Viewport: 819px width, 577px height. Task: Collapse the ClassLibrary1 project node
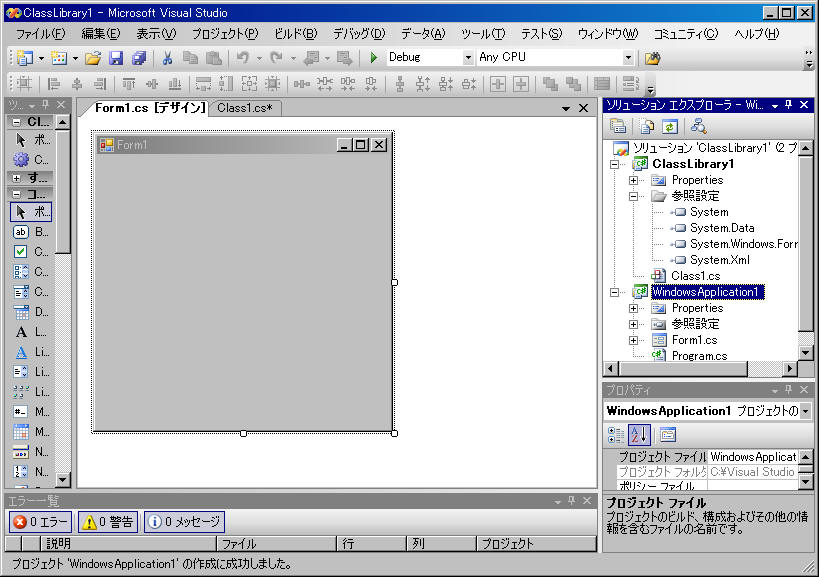(x=613, y=164)
